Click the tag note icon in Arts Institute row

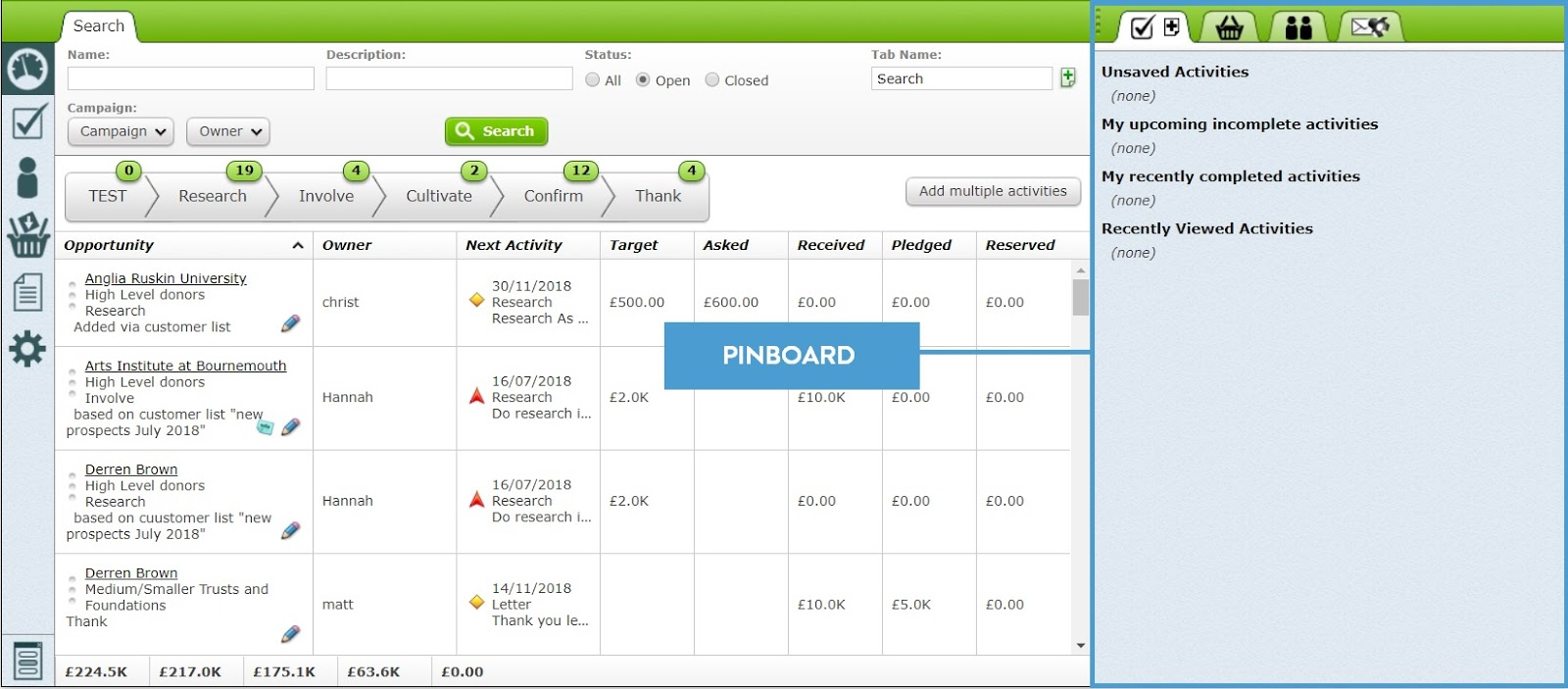coord(265,426)
